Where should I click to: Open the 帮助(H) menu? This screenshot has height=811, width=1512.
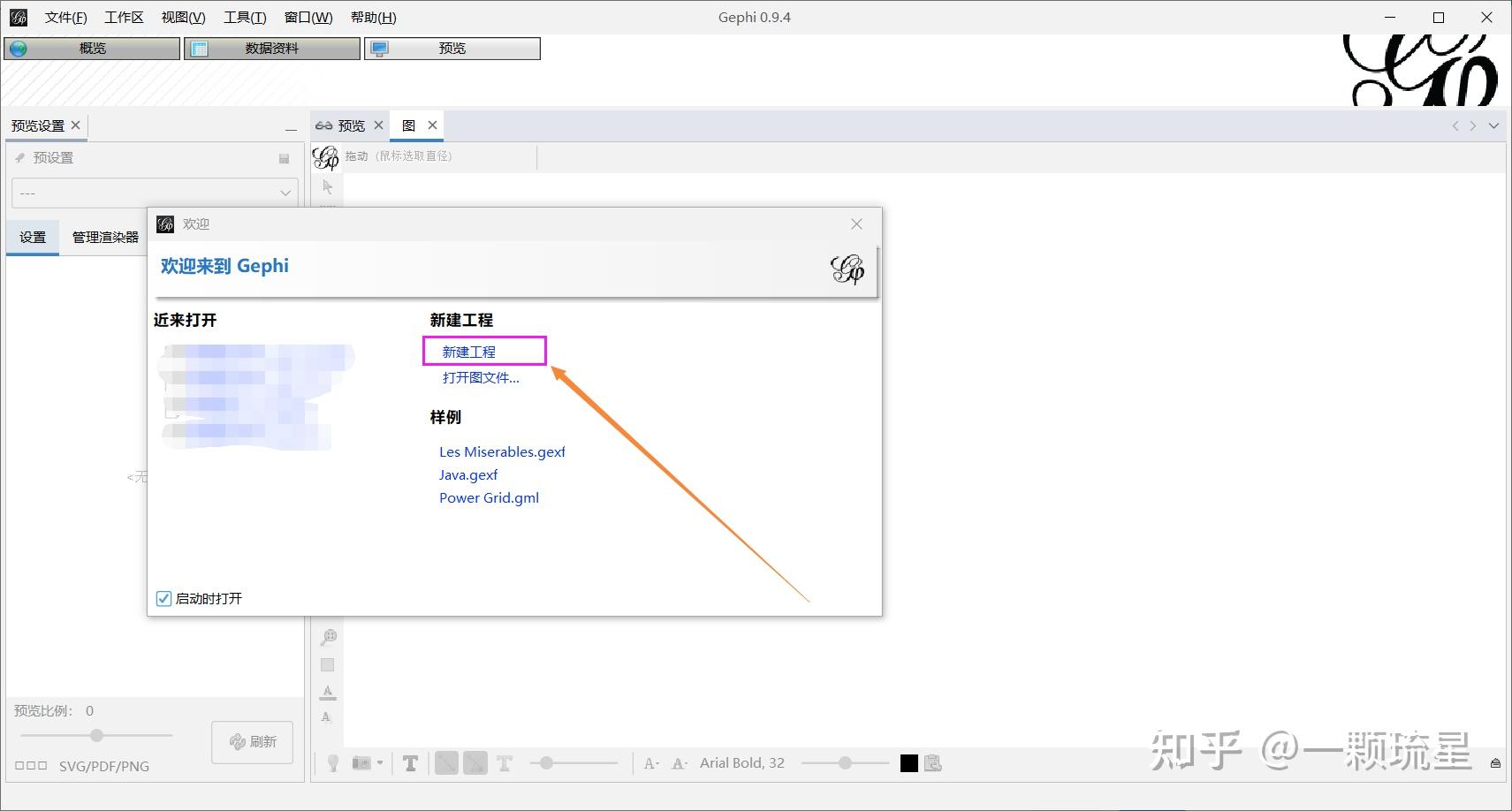[x=373, y=18]
